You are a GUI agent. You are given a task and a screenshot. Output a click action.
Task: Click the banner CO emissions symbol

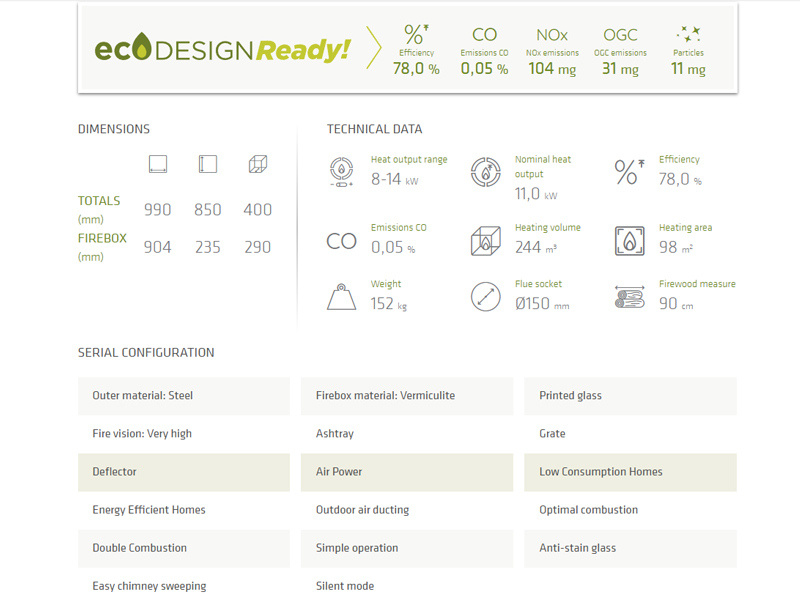pos(484,35)
